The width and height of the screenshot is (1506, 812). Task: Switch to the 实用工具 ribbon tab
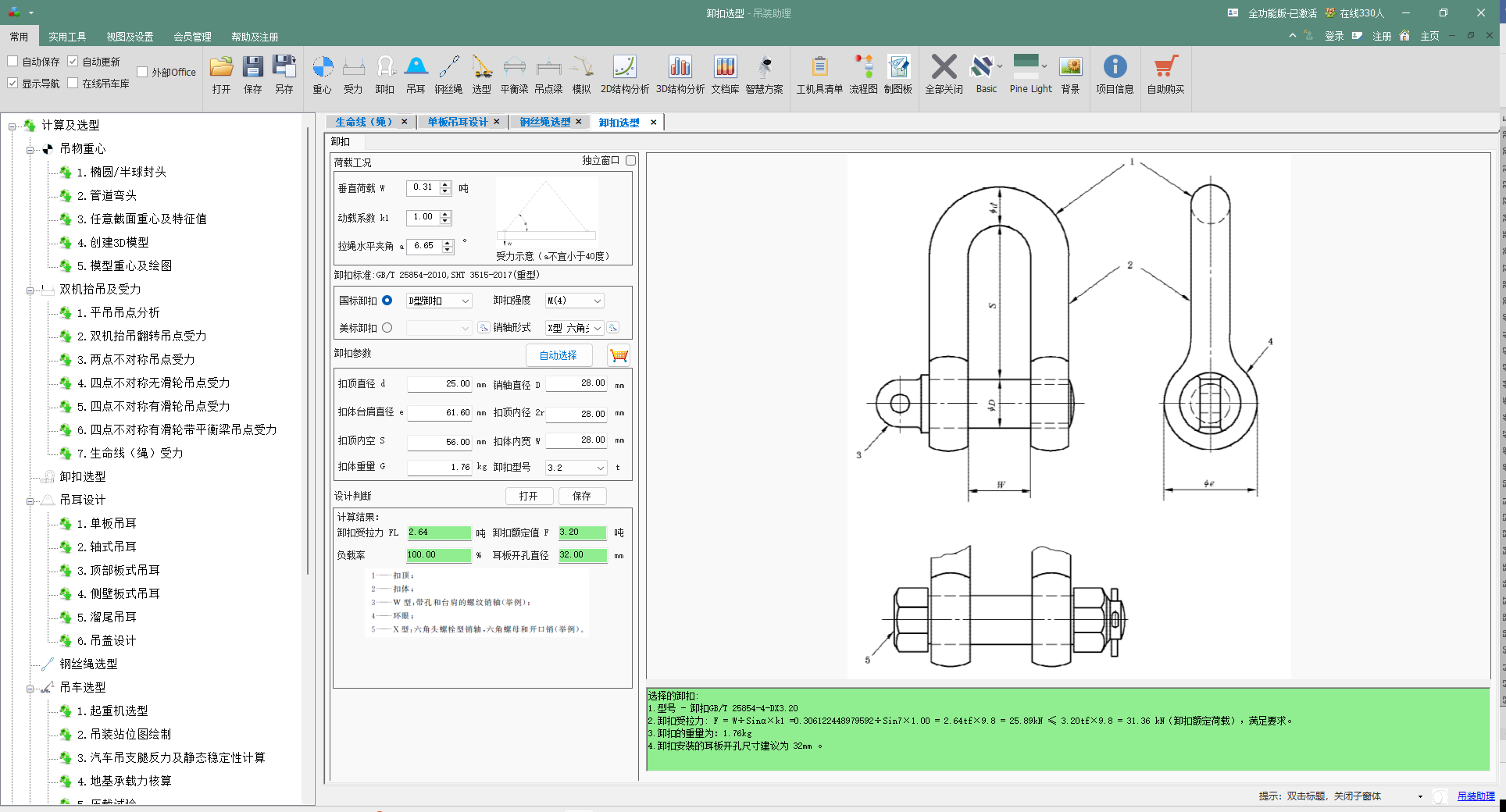tap(67, 37)
